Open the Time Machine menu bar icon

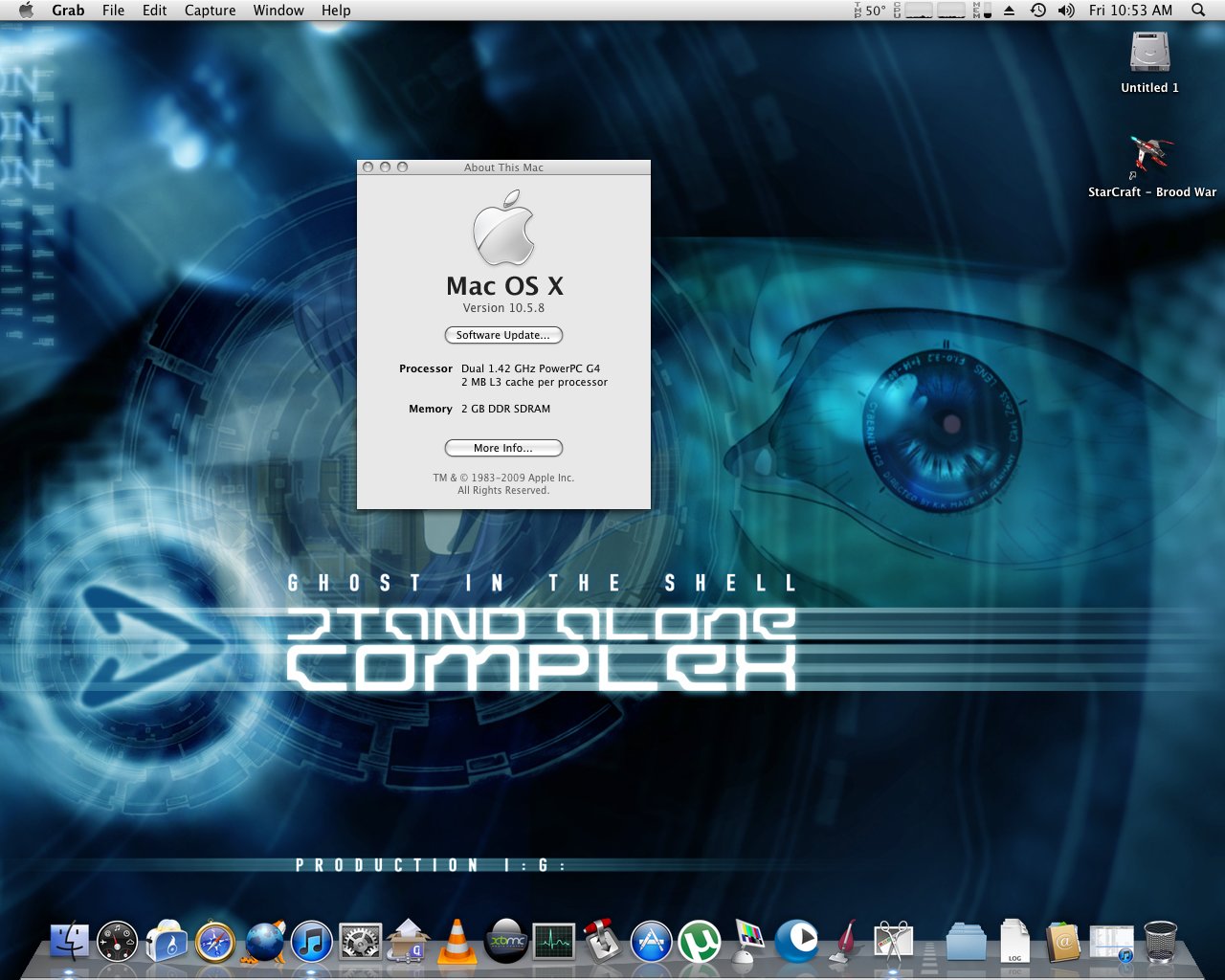coord(1038,11)
